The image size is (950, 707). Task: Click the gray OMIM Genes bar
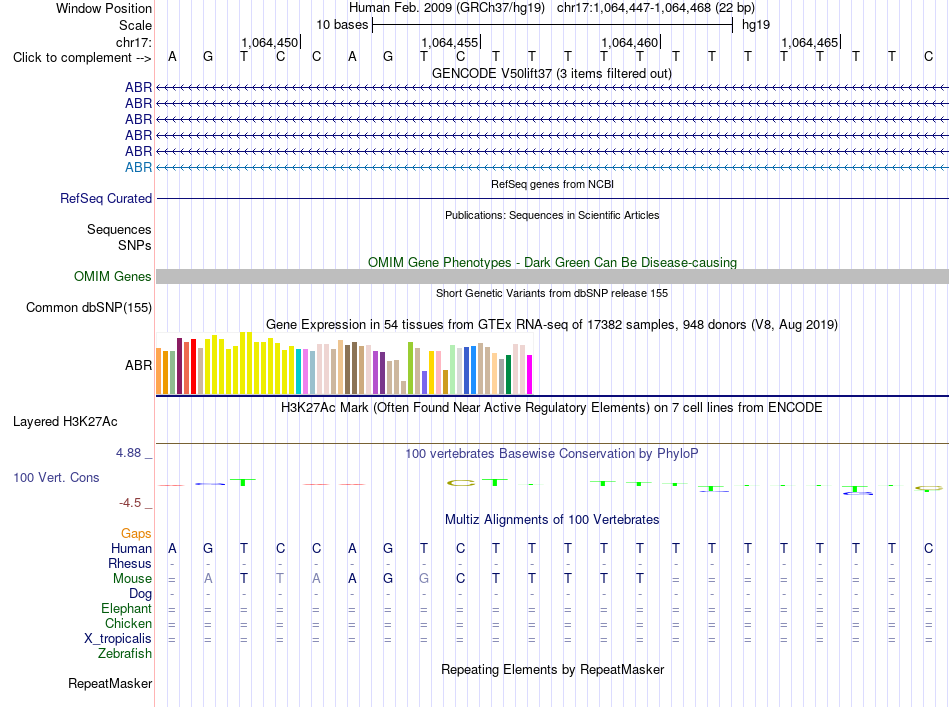552,276
